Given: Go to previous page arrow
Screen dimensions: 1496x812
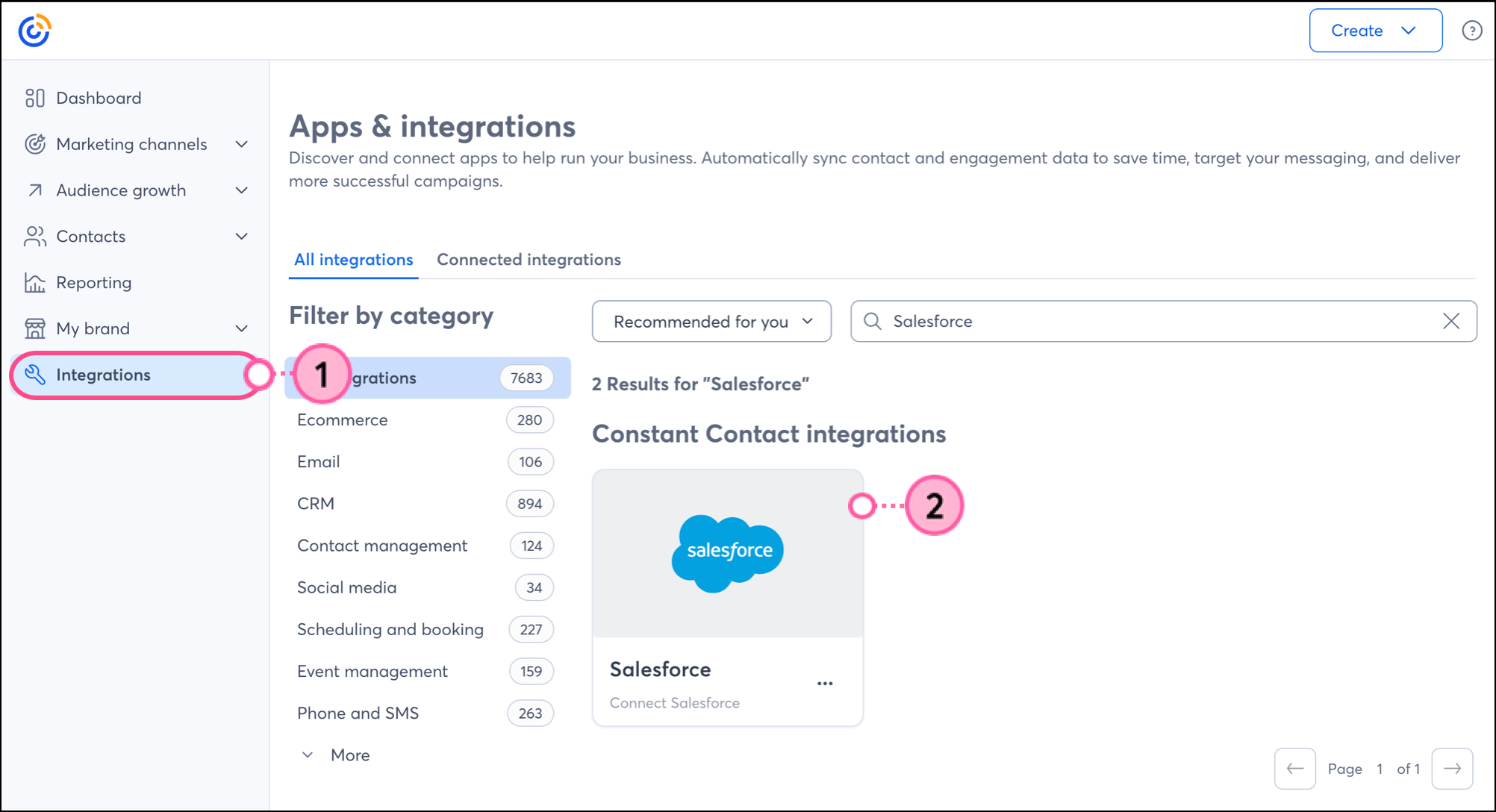Looking at the screenshot, I should [x=1295, y=769].
